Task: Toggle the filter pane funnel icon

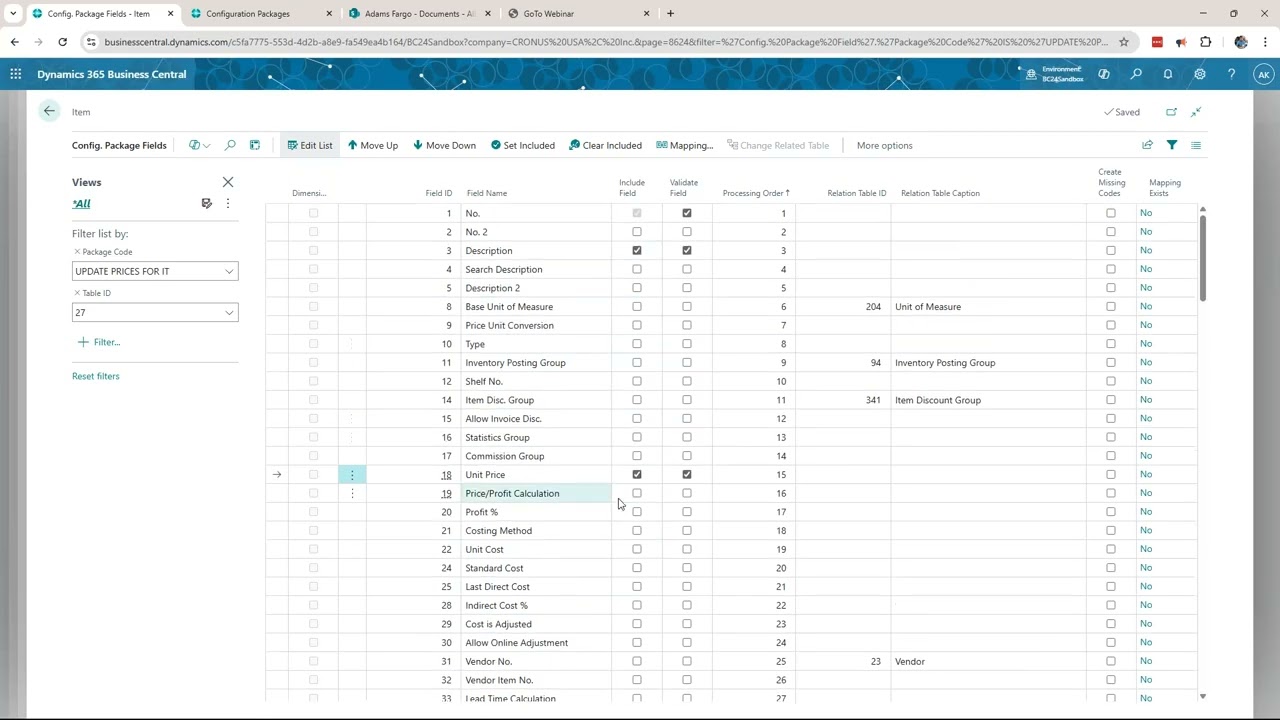Action: coord(1172,145)
